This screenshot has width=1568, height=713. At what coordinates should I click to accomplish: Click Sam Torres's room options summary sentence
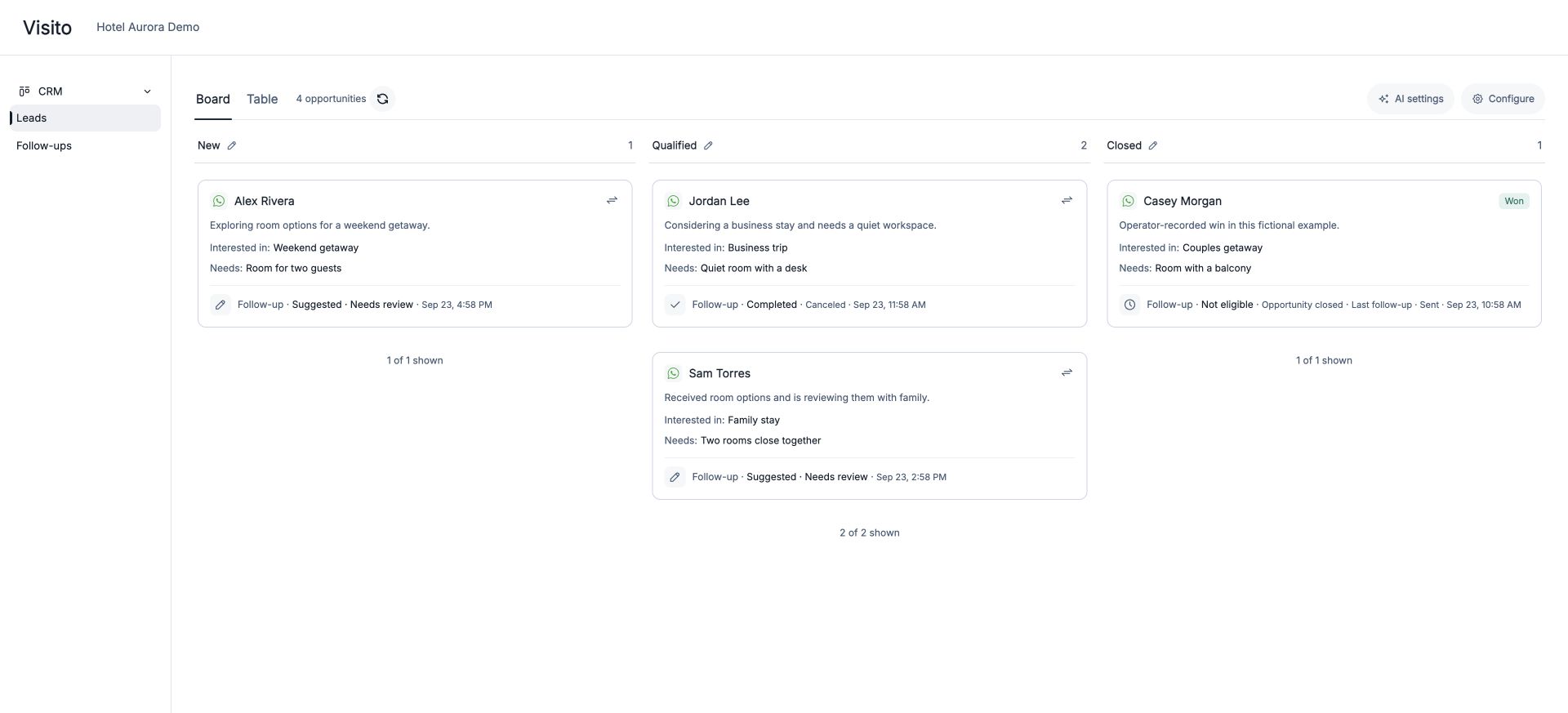tap(797, 398)
